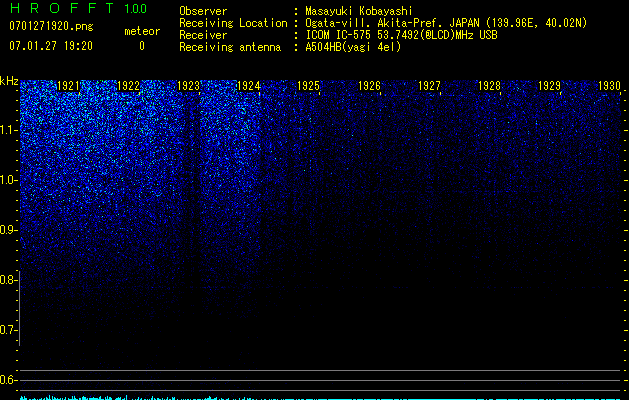Click the gray vertical bar beside 0.8 kHz
Screen dimensions: 629x400
point(20,308)
